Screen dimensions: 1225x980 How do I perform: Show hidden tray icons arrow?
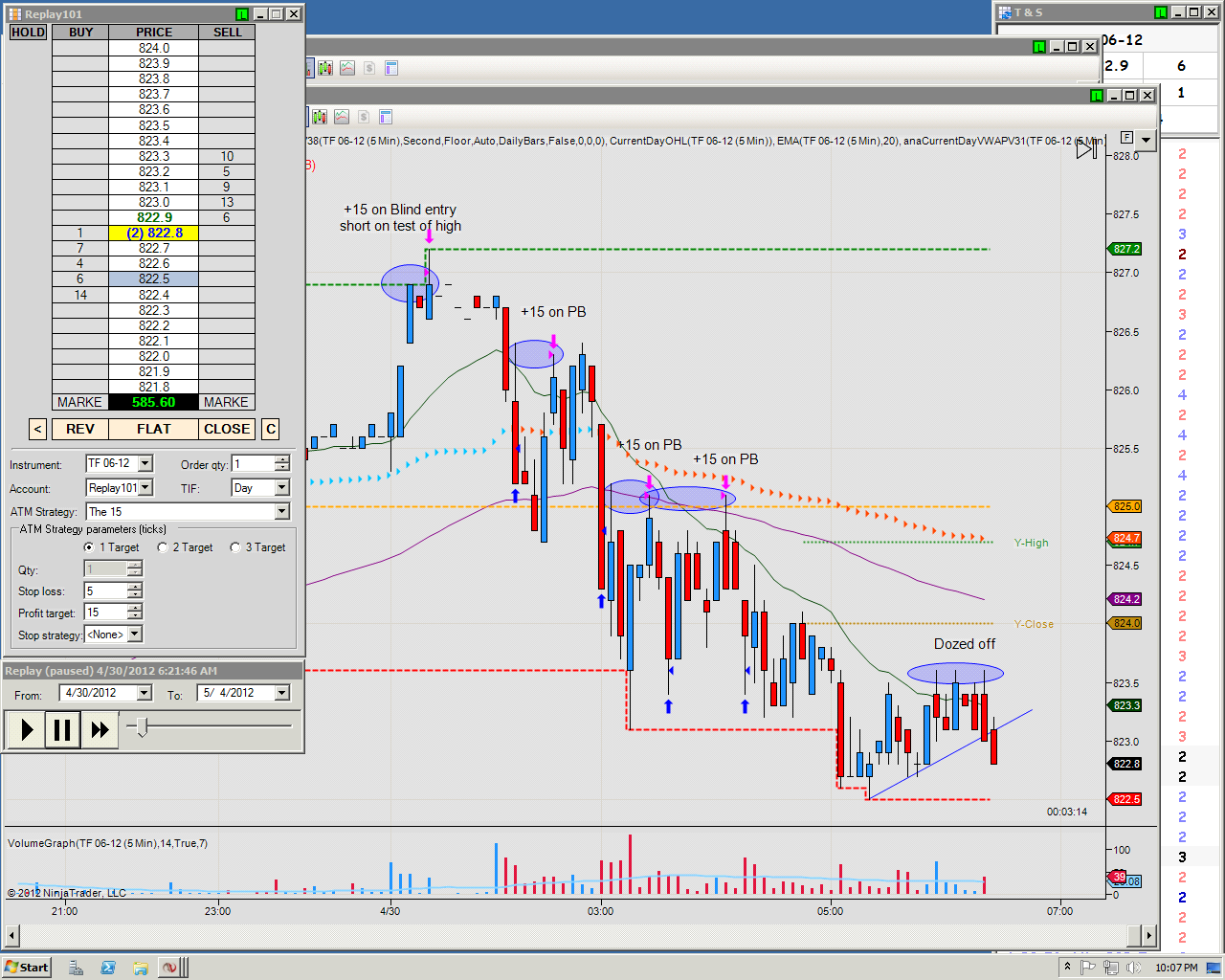coord(1067,967)
